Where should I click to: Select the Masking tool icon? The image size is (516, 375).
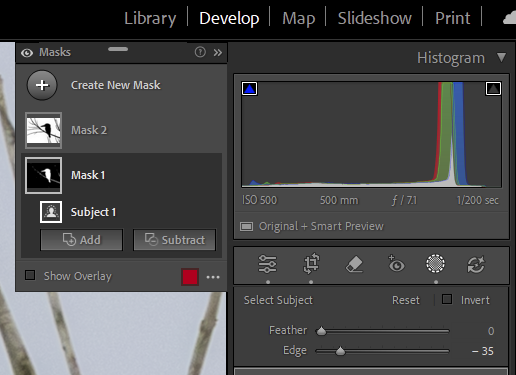click(x=435, y=264)
